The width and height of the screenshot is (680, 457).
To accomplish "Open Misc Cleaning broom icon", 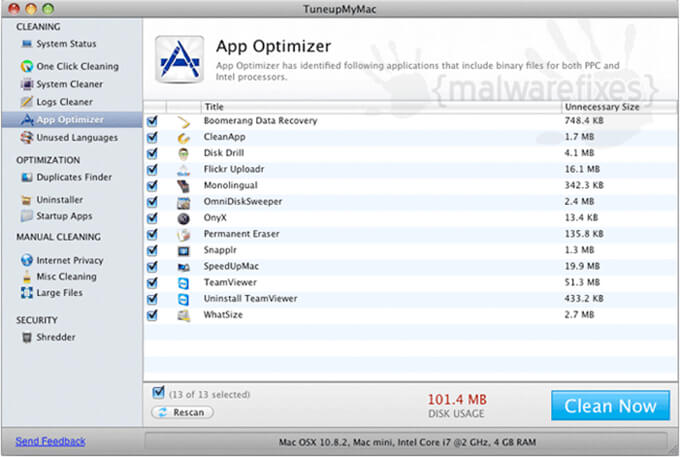I will coord(27,277).
